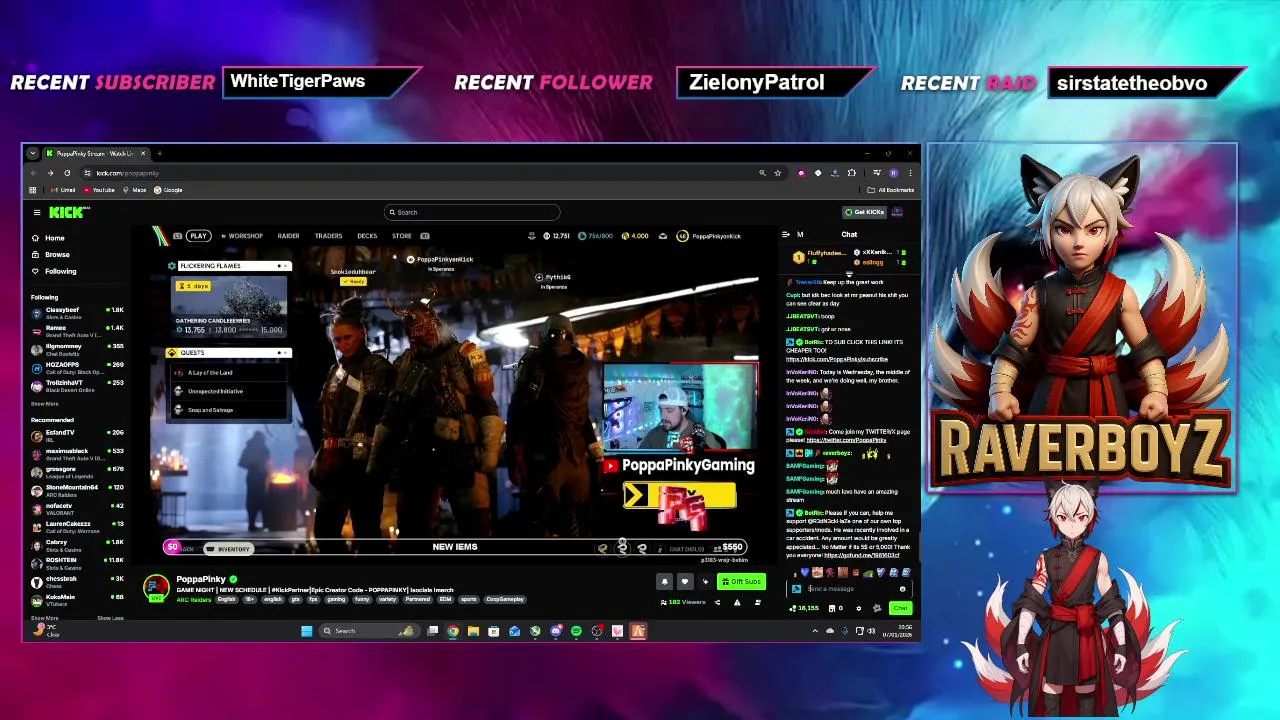Open Chrome tab search dropdown
This screenshot has width=1280, height=720.
click(33, 153)
